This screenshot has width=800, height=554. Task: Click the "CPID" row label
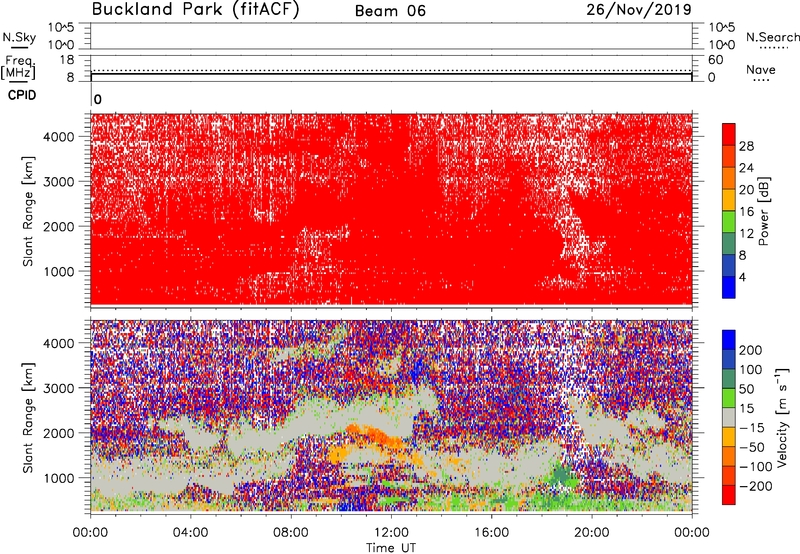click(22, 95)
